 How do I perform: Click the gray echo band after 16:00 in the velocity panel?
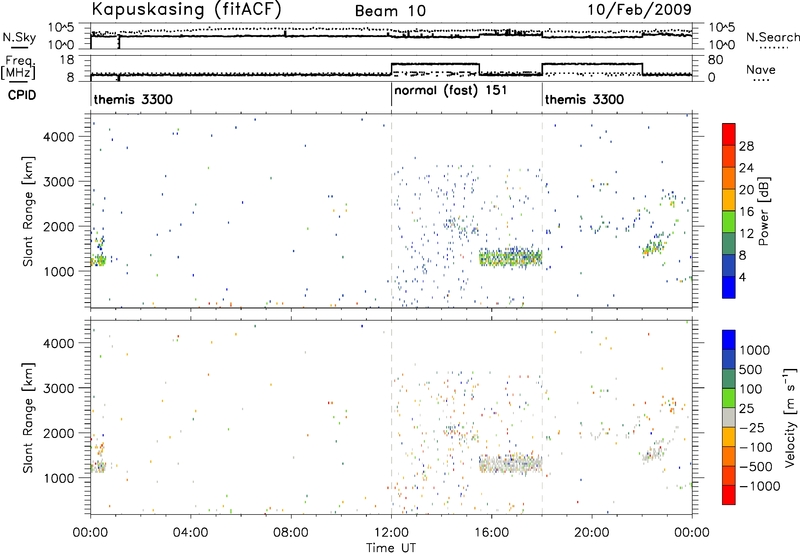[x=510, y=464]
